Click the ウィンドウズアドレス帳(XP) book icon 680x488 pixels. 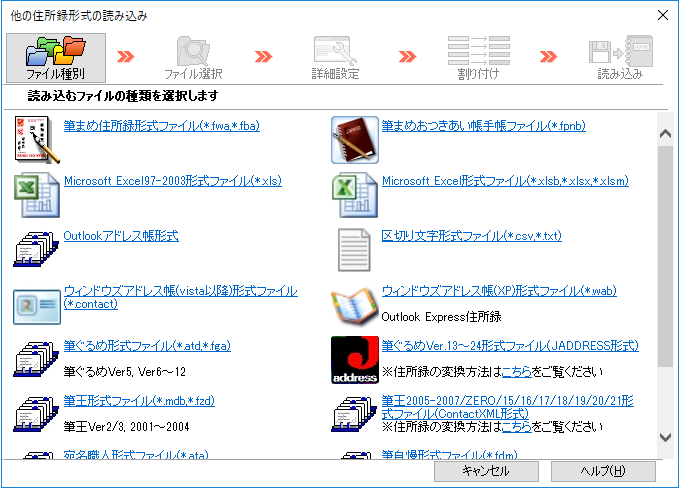pyautogui.click(x=354, y=305)
